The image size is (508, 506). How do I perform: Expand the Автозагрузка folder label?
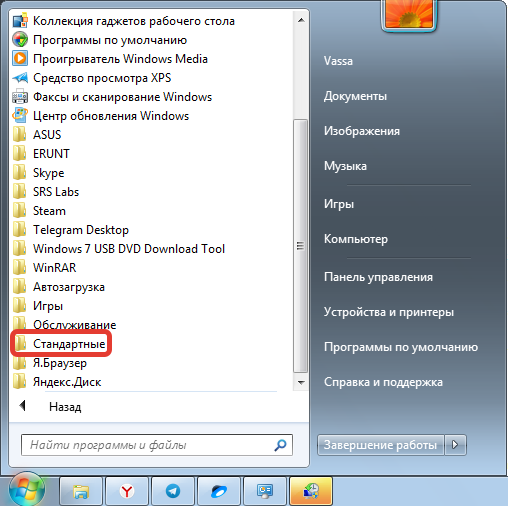coord(69,287)
